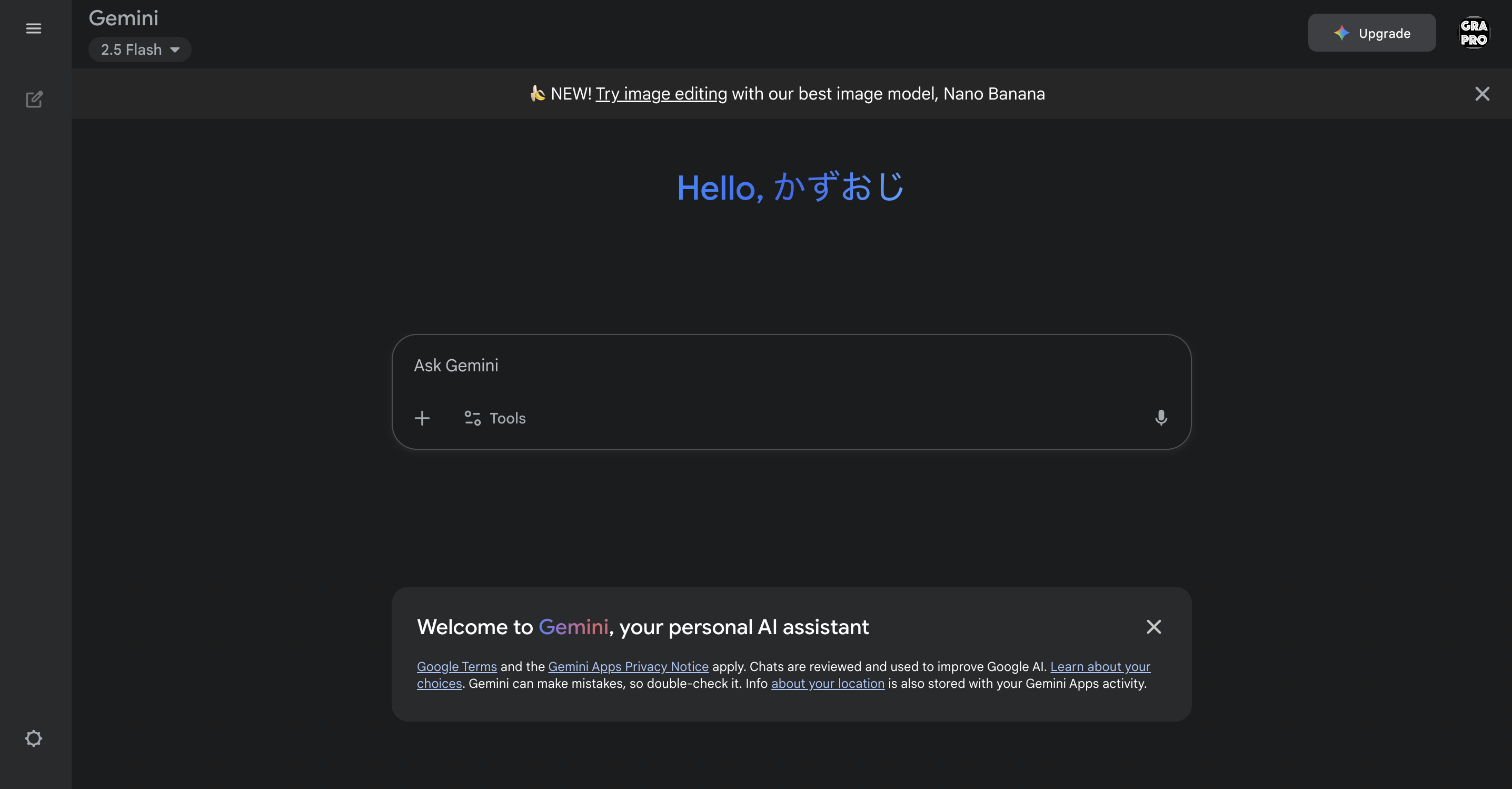The height and width of the screenshot is (789, 1512).
Task: Open the 2.5 Flash model selector
Action: point(140,50)
